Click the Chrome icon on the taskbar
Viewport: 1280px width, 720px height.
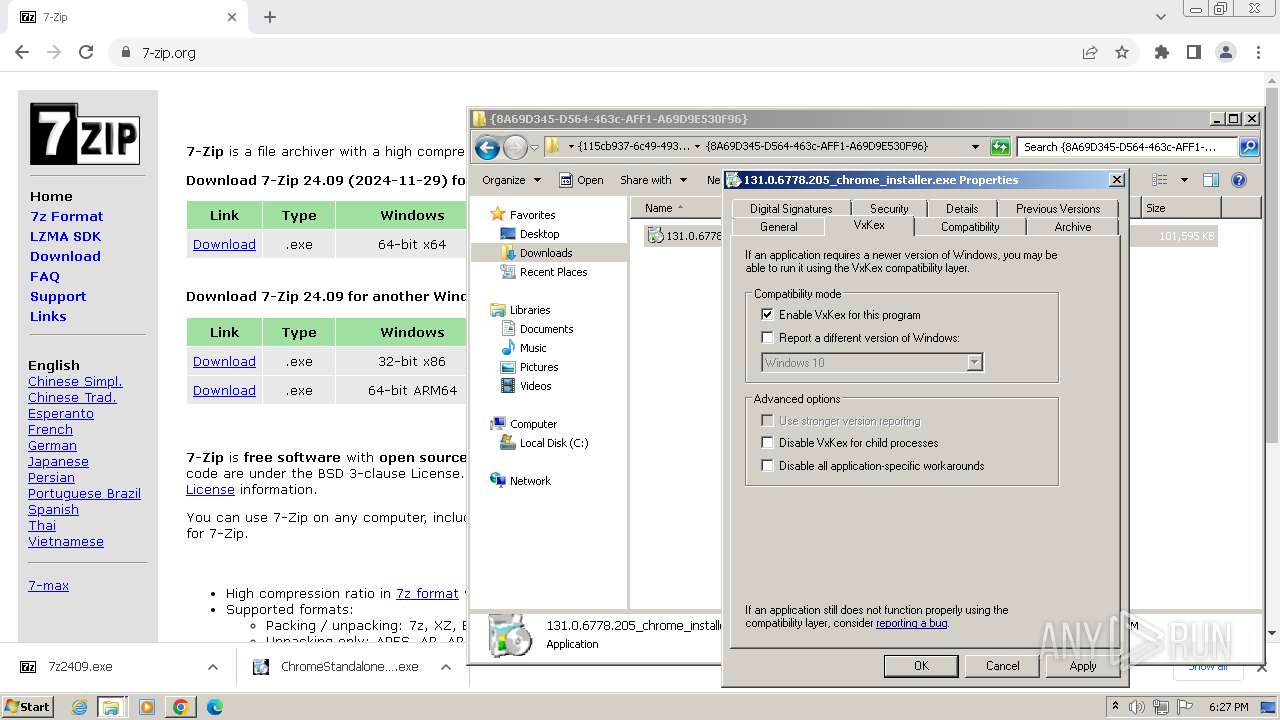click(181, 707)
